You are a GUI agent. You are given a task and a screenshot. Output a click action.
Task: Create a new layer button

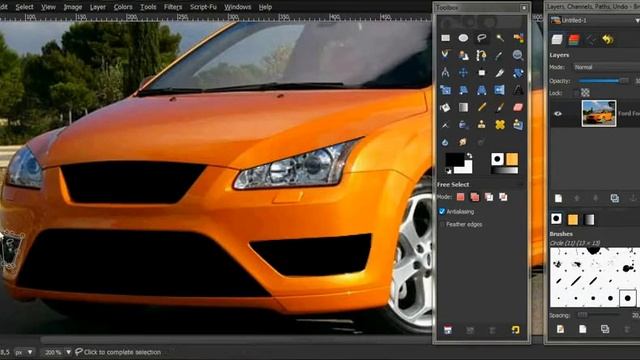pos(558,198)
